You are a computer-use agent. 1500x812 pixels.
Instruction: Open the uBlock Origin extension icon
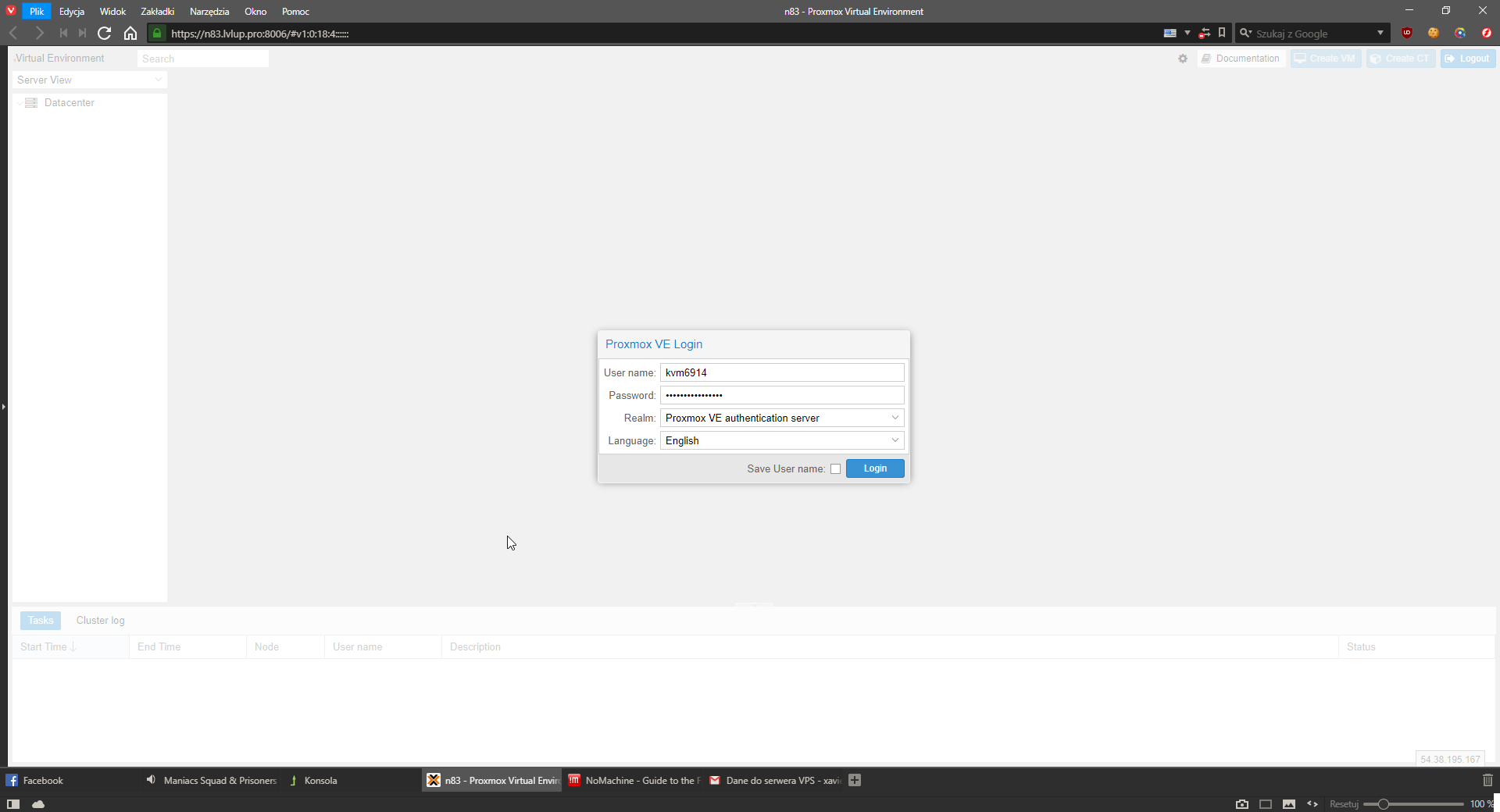pos(1407,33)
